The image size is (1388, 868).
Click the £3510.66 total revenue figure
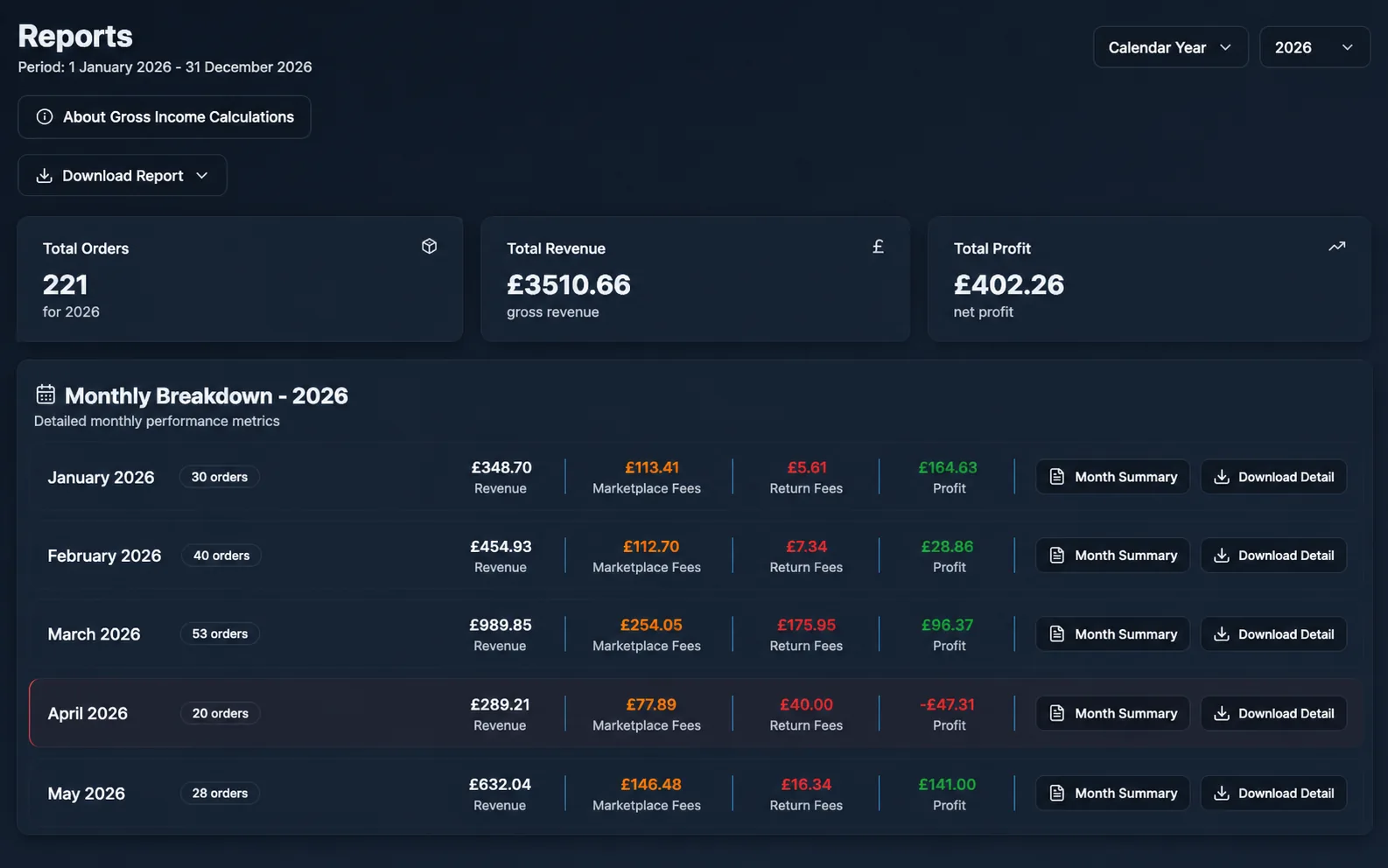pos(568,284)
